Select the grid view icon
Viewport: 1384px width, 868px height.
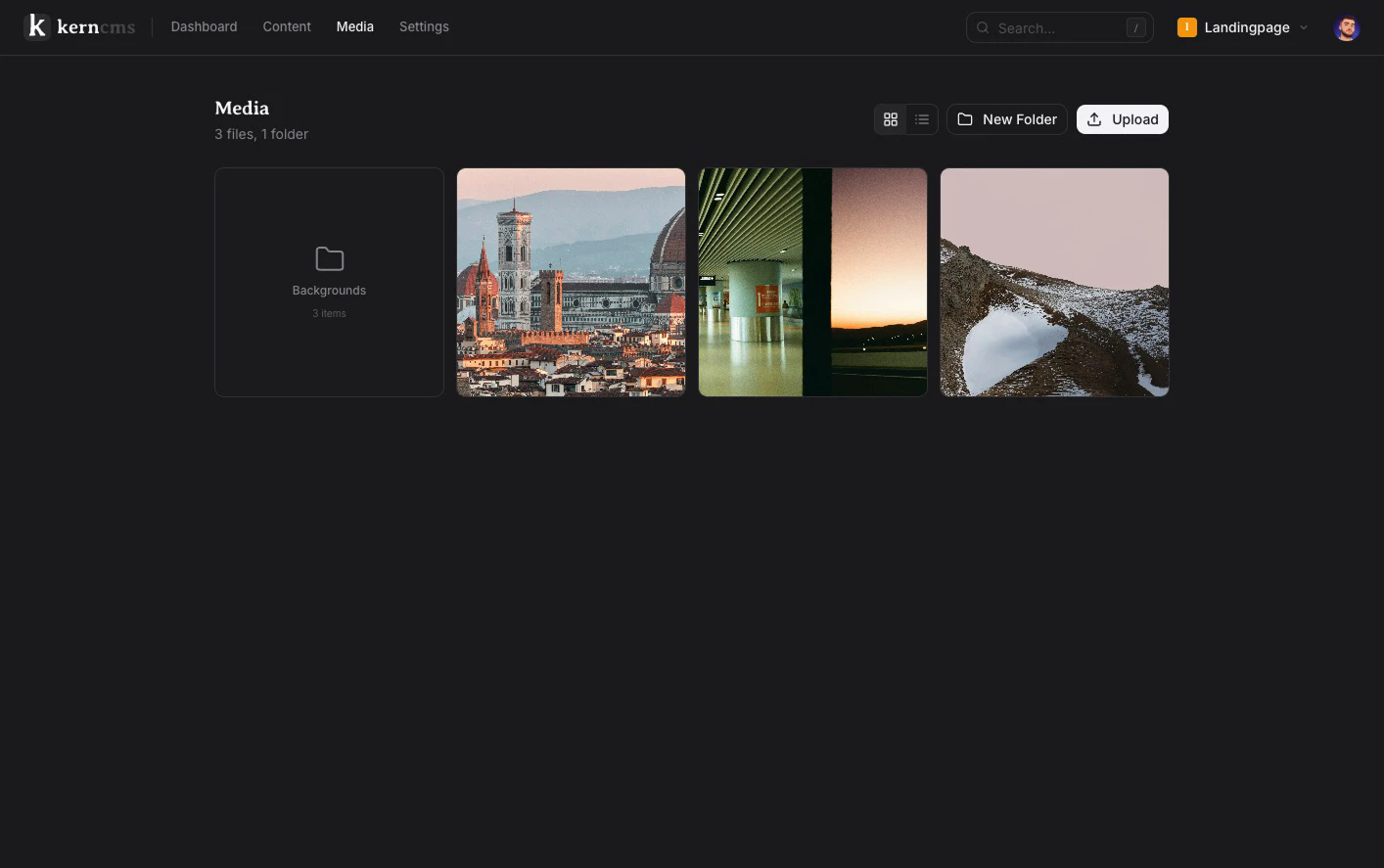pos(890,118)
